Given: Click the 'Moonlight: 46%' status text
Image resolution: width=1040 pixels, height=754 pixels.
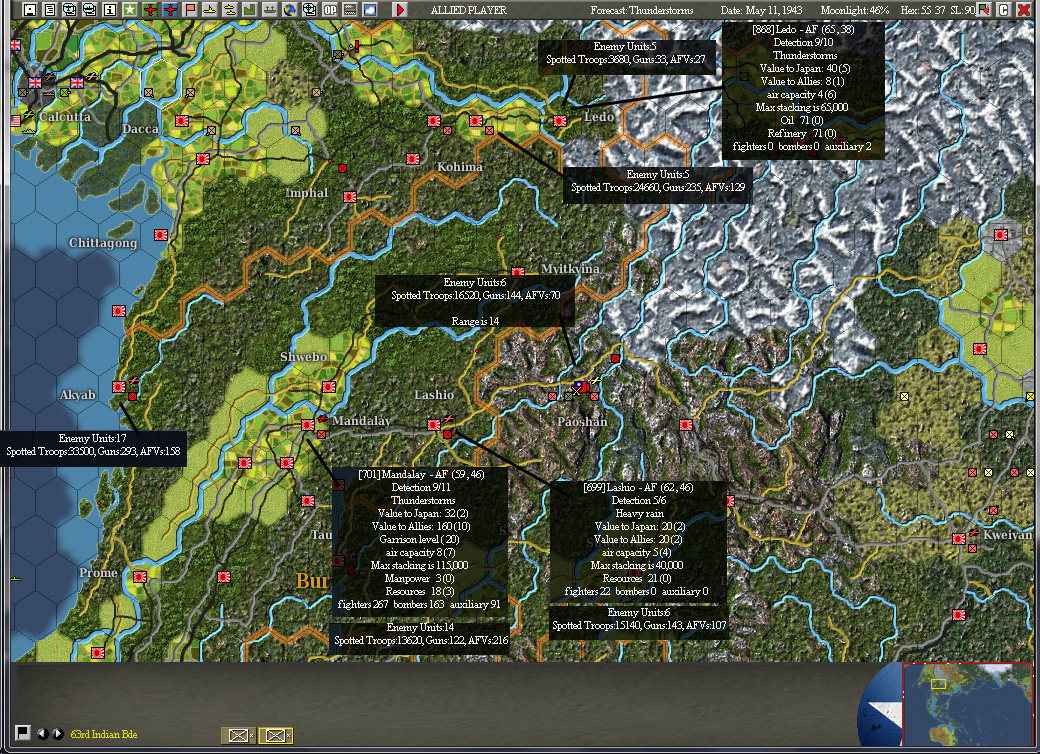Looking at the screenshot, I should [854, 10].
